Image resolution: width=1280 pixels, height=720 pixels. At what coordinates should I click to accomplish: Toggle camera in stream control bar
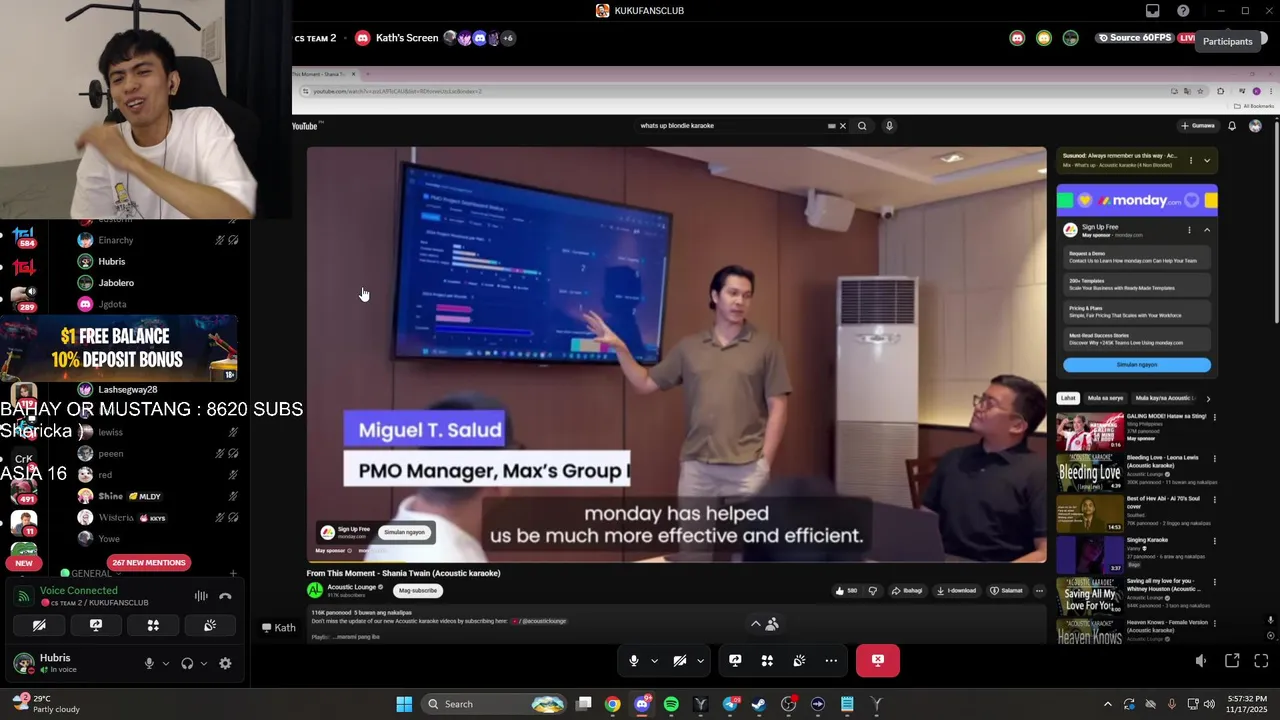tap(680, 660)
